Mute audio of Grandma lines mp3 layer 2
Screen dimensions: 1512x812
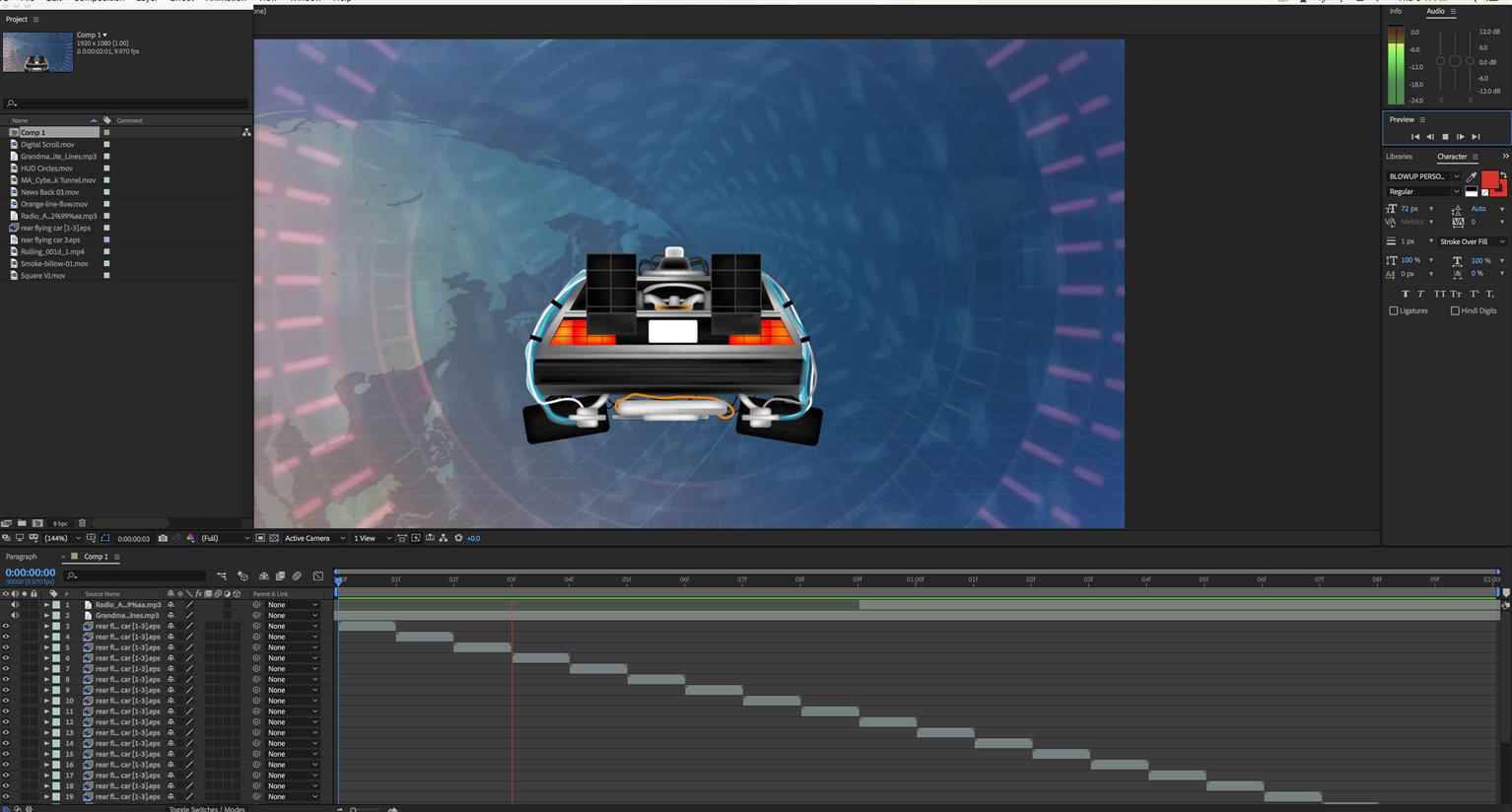click(15, 615)
